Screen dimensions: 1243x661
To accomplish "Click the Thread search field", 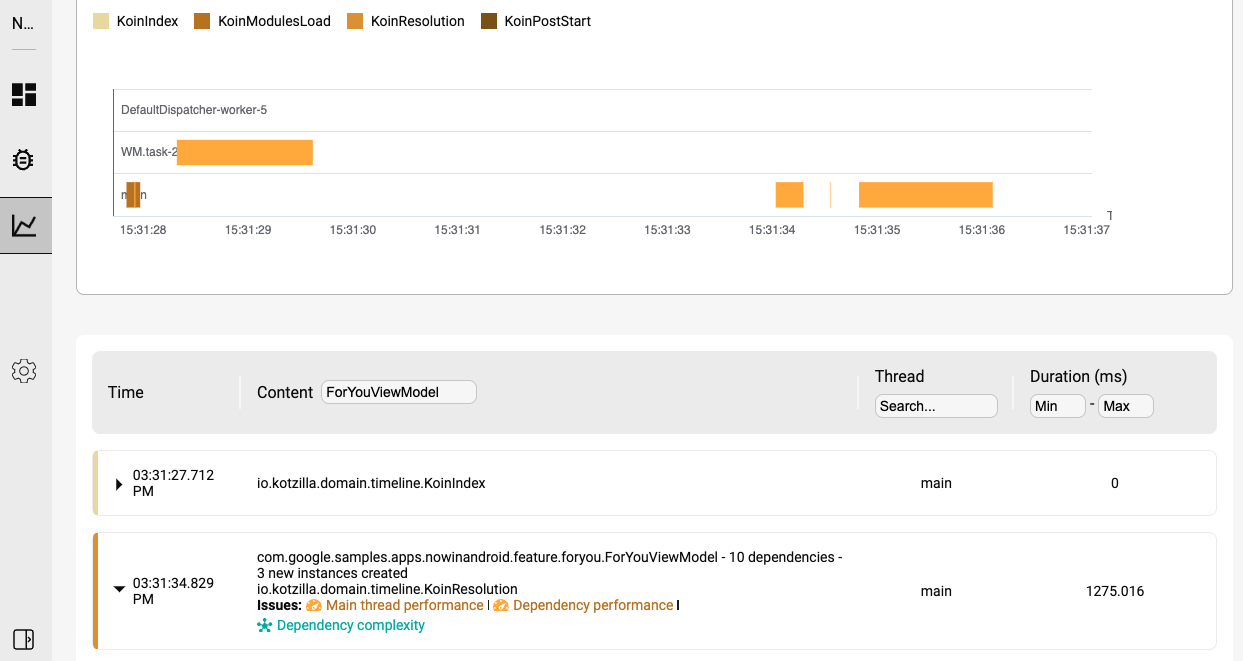I will click(936, 405).
